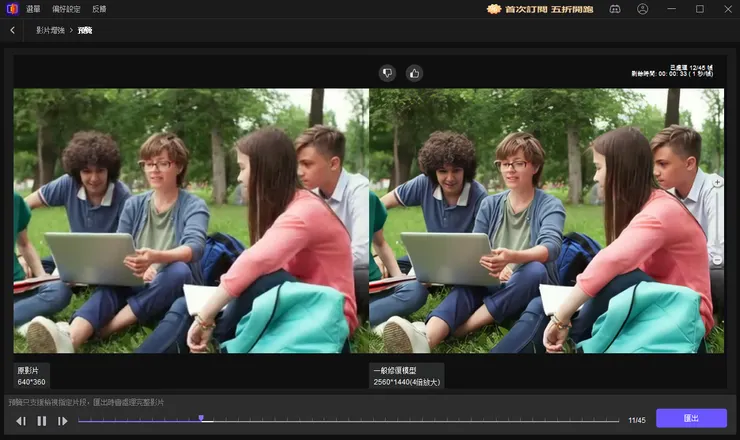
Task: Click the 11/45 frame counter
Action: coord(637,420)
